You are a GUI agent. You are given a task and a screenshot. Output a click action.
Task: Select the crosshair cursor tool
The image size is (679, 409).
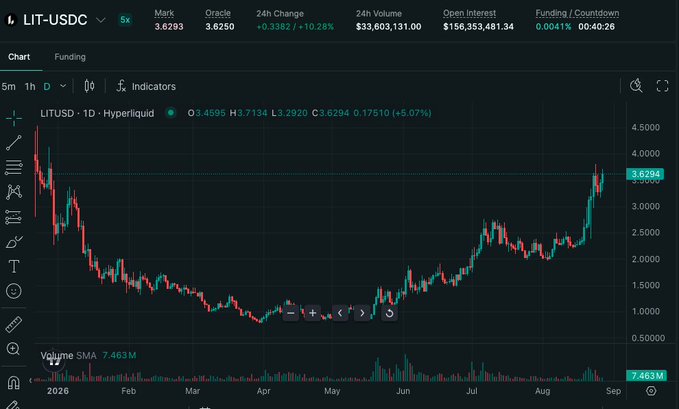tap(14, 118)
